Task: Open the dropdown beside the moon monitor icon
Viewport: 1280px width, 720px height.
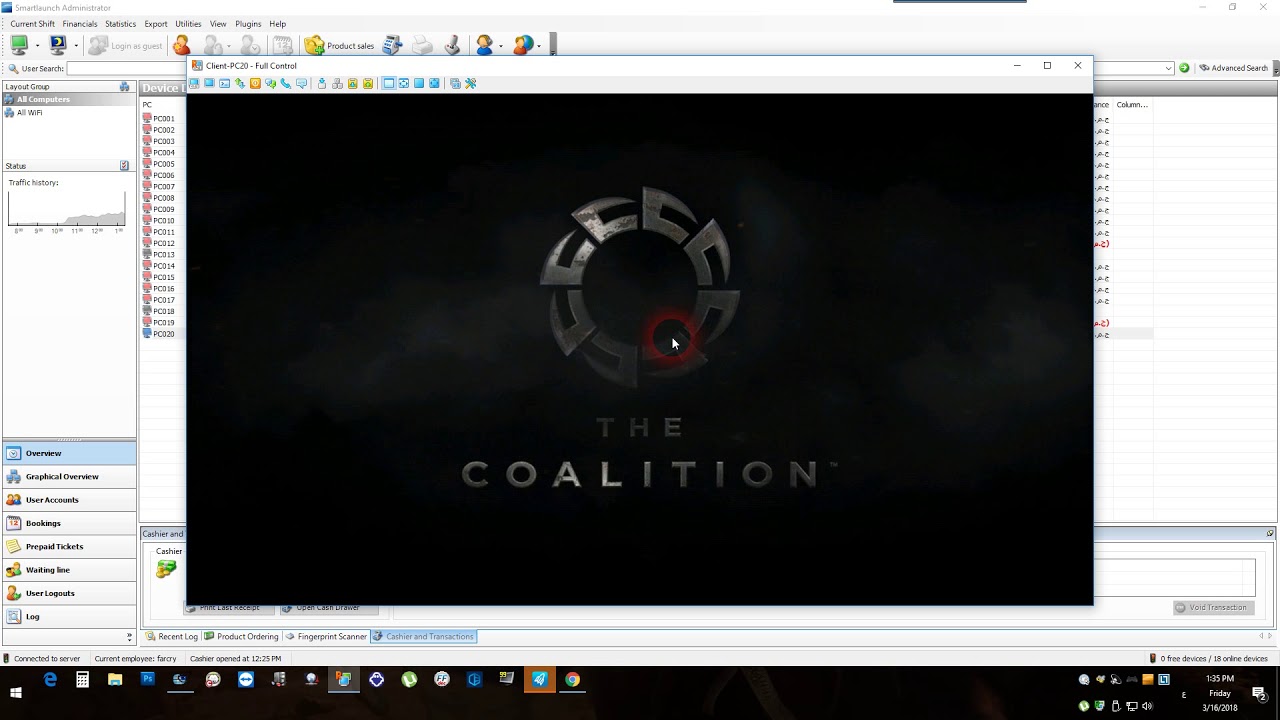Action: click(x=76, y=46)
